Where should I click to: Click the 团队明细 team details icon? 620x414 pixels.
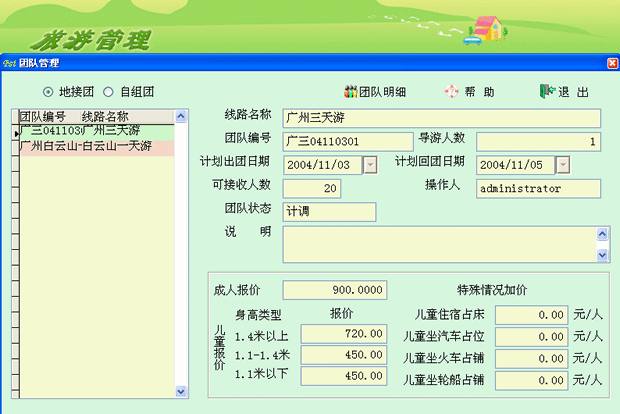351,92
